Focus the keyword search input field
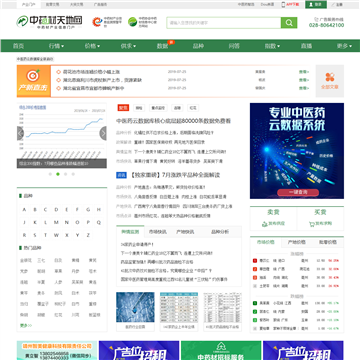The width and height of the screenshot is (360, 360). click(x=224, y=23)
